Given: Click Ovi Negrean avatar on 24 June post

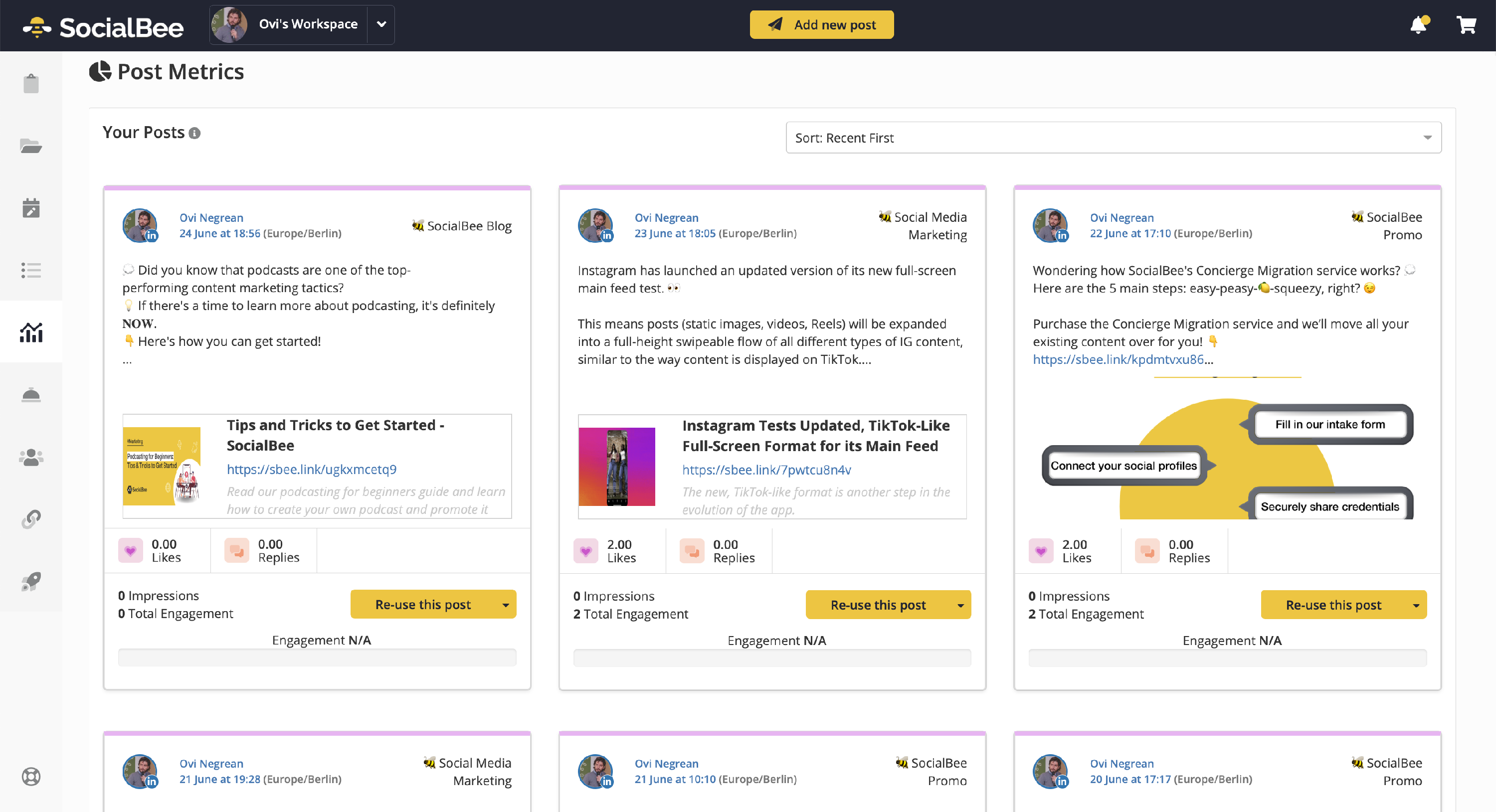Looking at the screenshot, I should pos(140,225).
